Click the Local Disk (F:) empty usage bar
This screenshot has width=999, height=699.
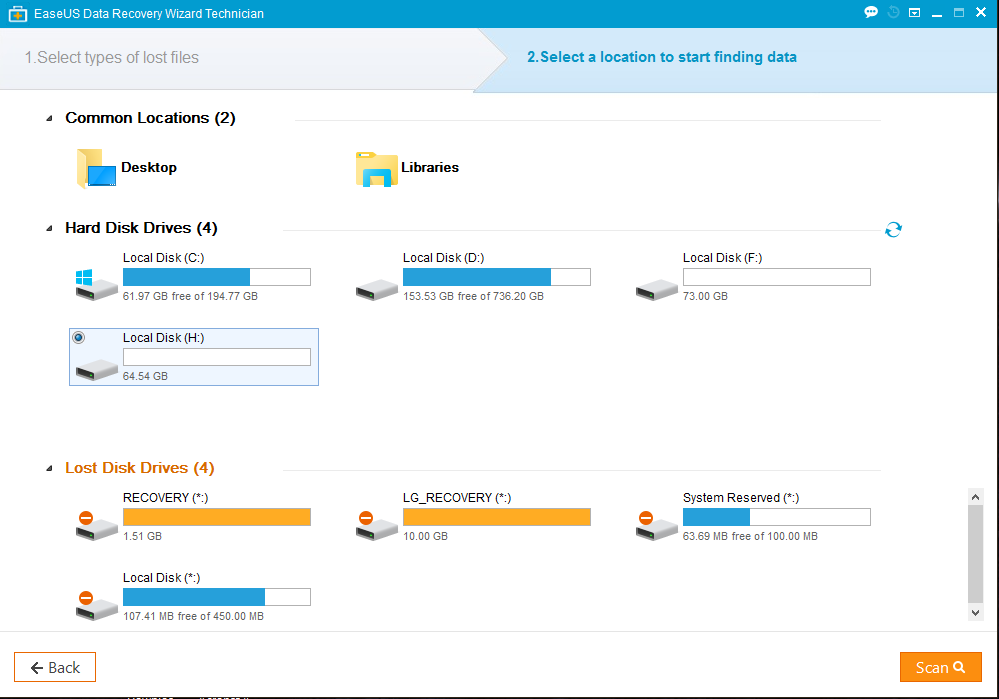pos(777,277)
